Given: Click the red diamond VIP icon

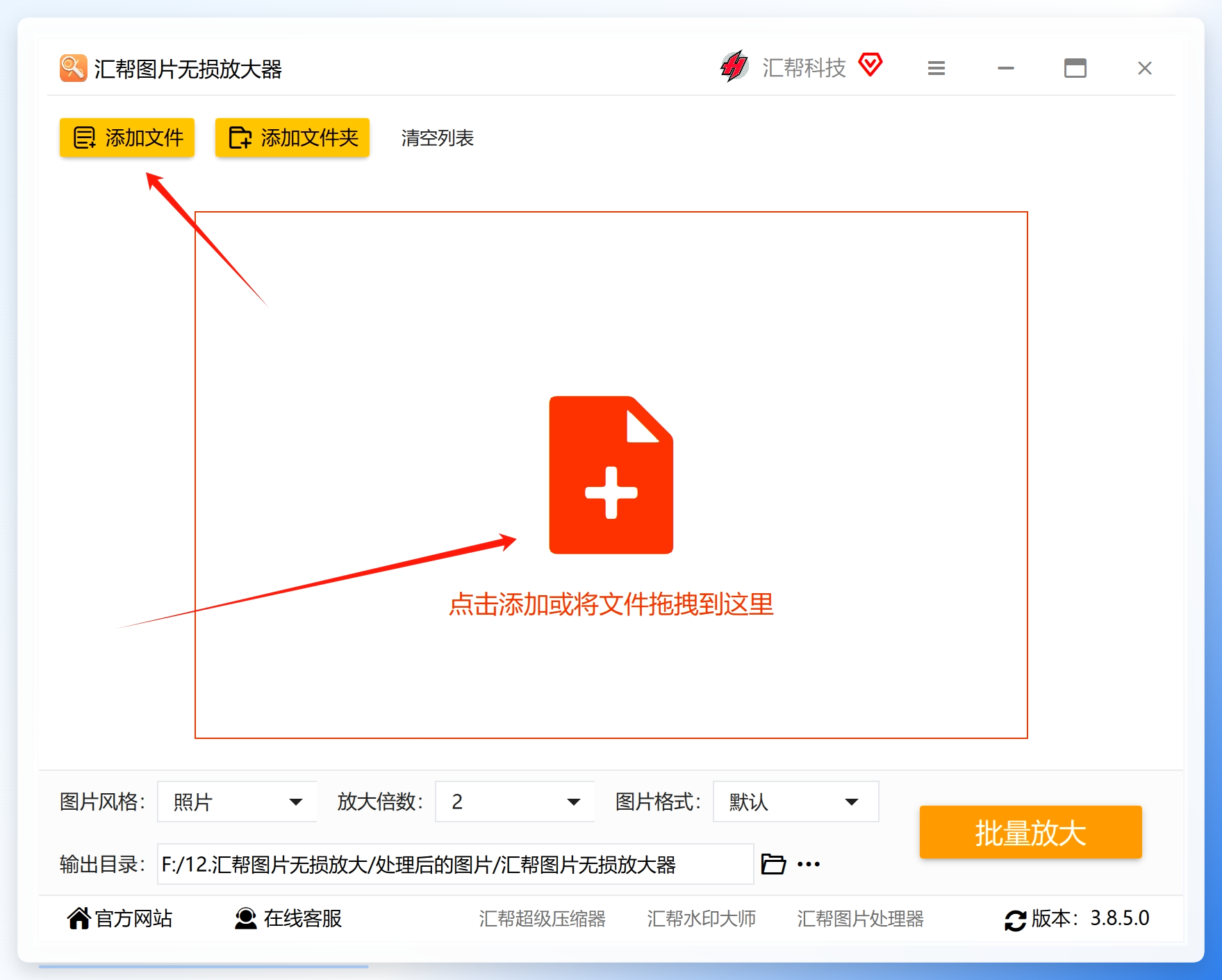Looking at the screenshot, I should (x=870, y=65).
